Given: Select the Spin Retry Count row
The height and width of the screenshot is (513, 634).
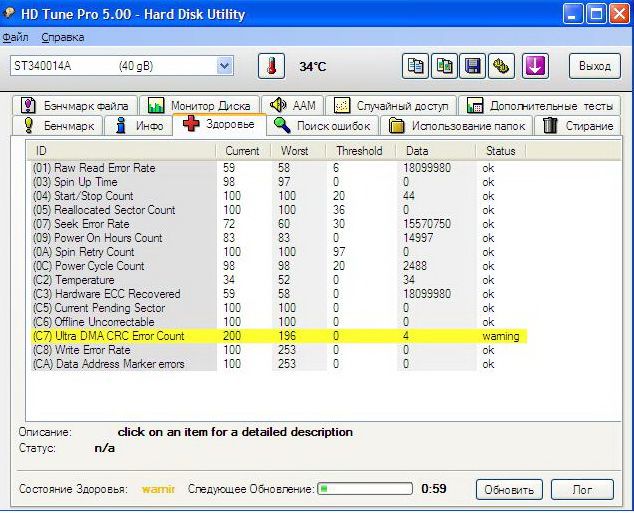Looking at the screenshot, I should (279, 252).
